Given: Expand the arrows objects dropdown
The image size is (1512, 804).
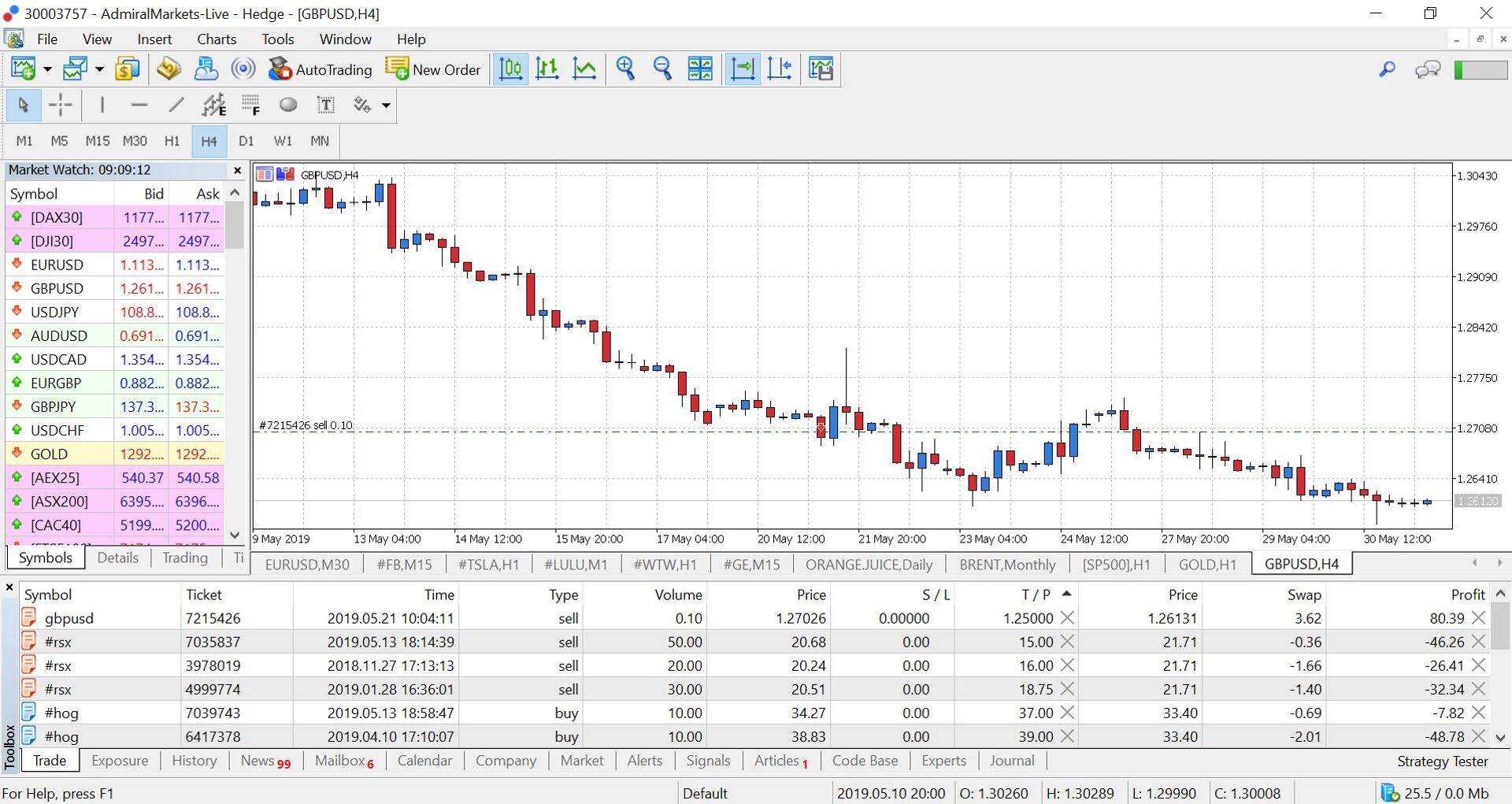Looking at the screenshot, I should (x=386, y=105).
